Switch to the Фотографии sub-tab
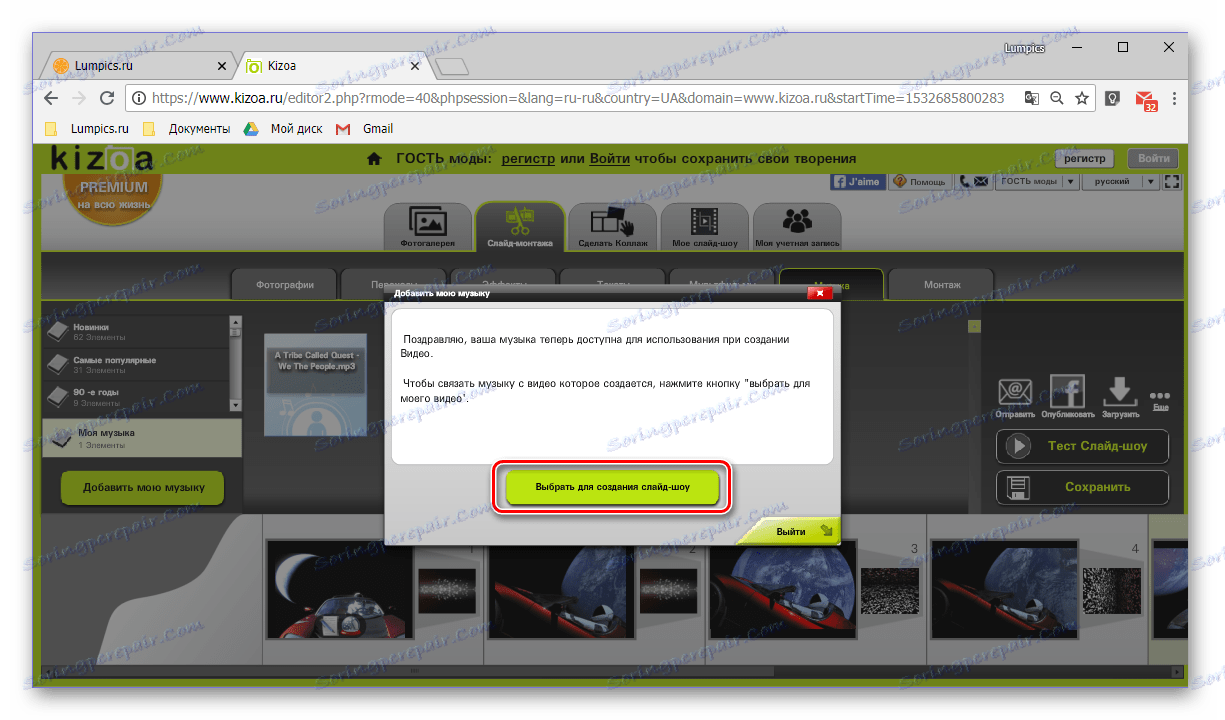 (284, 285)
